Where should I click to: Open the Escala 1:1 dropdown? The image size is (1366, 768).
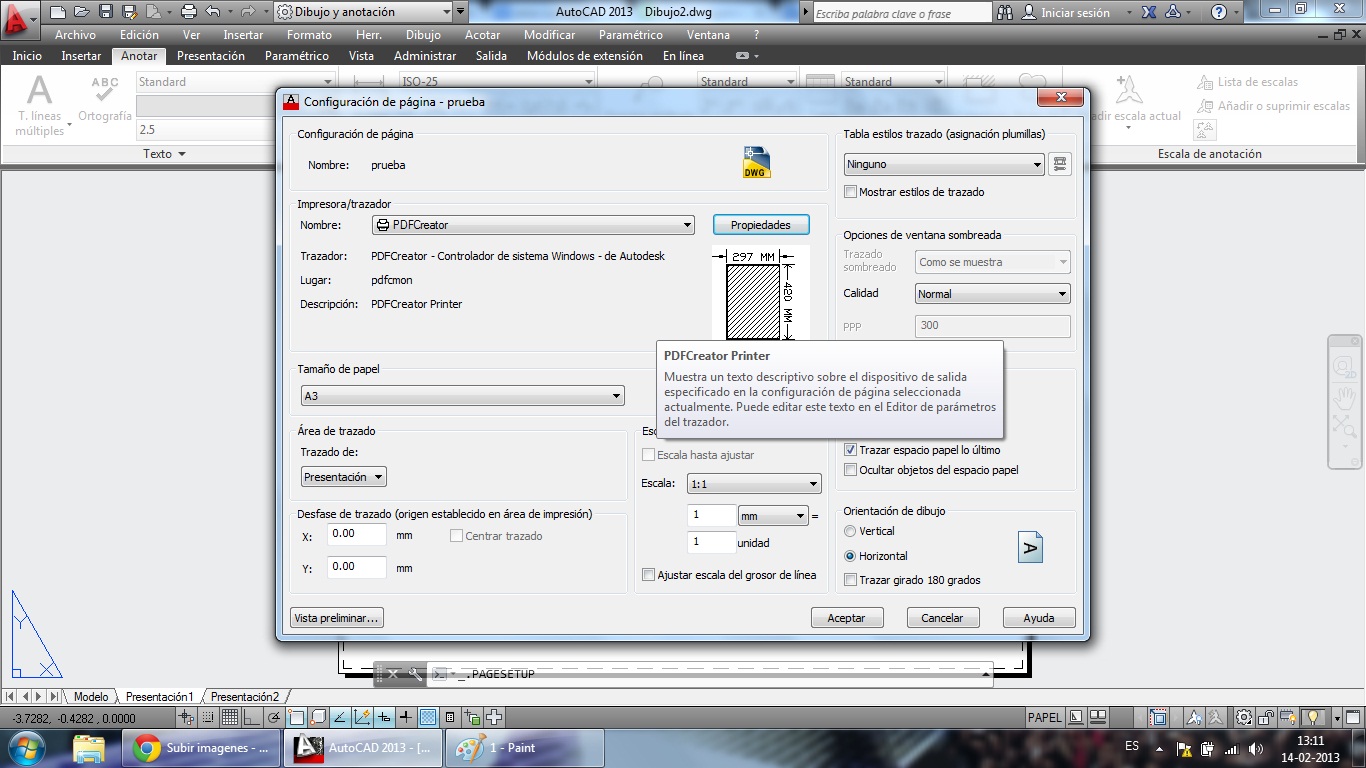[x=754, y=484]
